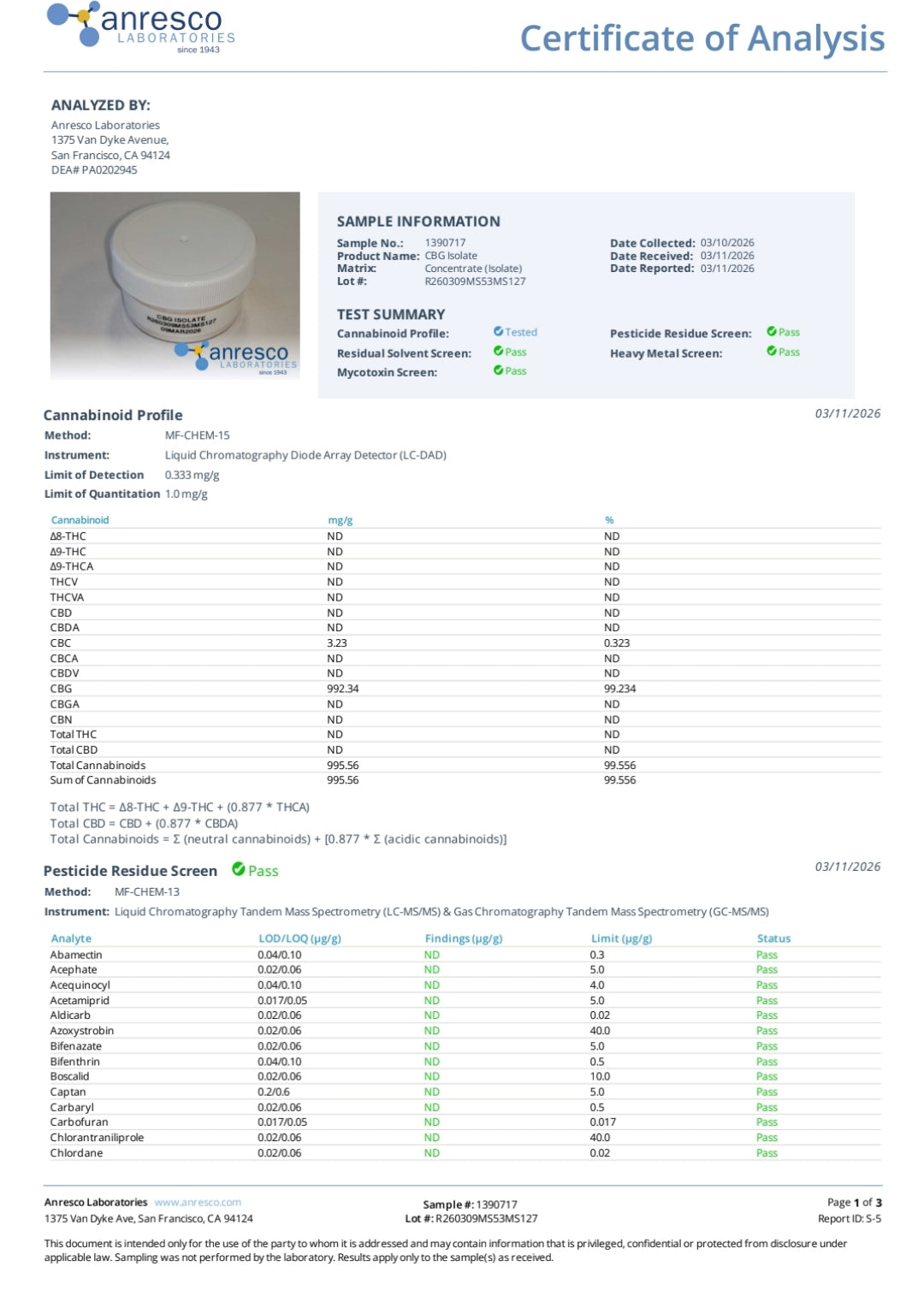The image size is (924, 1290).
Task: Select Captan LOD/LOQ value 0.2/0.6
Action: tap(274, 1092)
